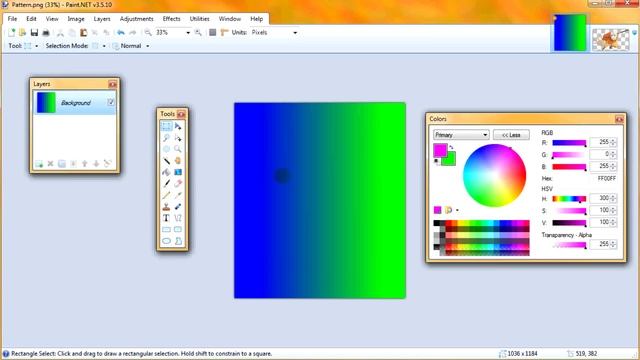The width and height of the screenshot is (640, 360).
Task: Open the image list arrow beside thumbnails
Action: [x=634, y=33]
